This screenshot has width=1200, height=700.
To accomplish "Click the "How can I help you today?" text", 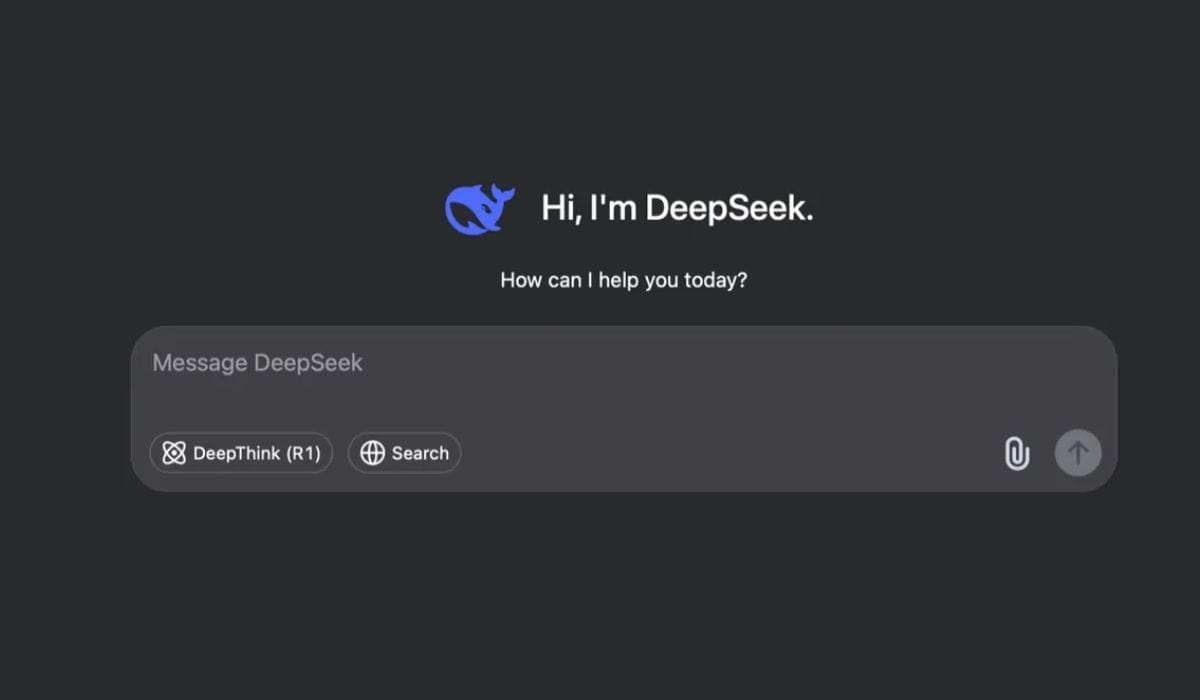I will pyautogui.click(x=624, y=280).
